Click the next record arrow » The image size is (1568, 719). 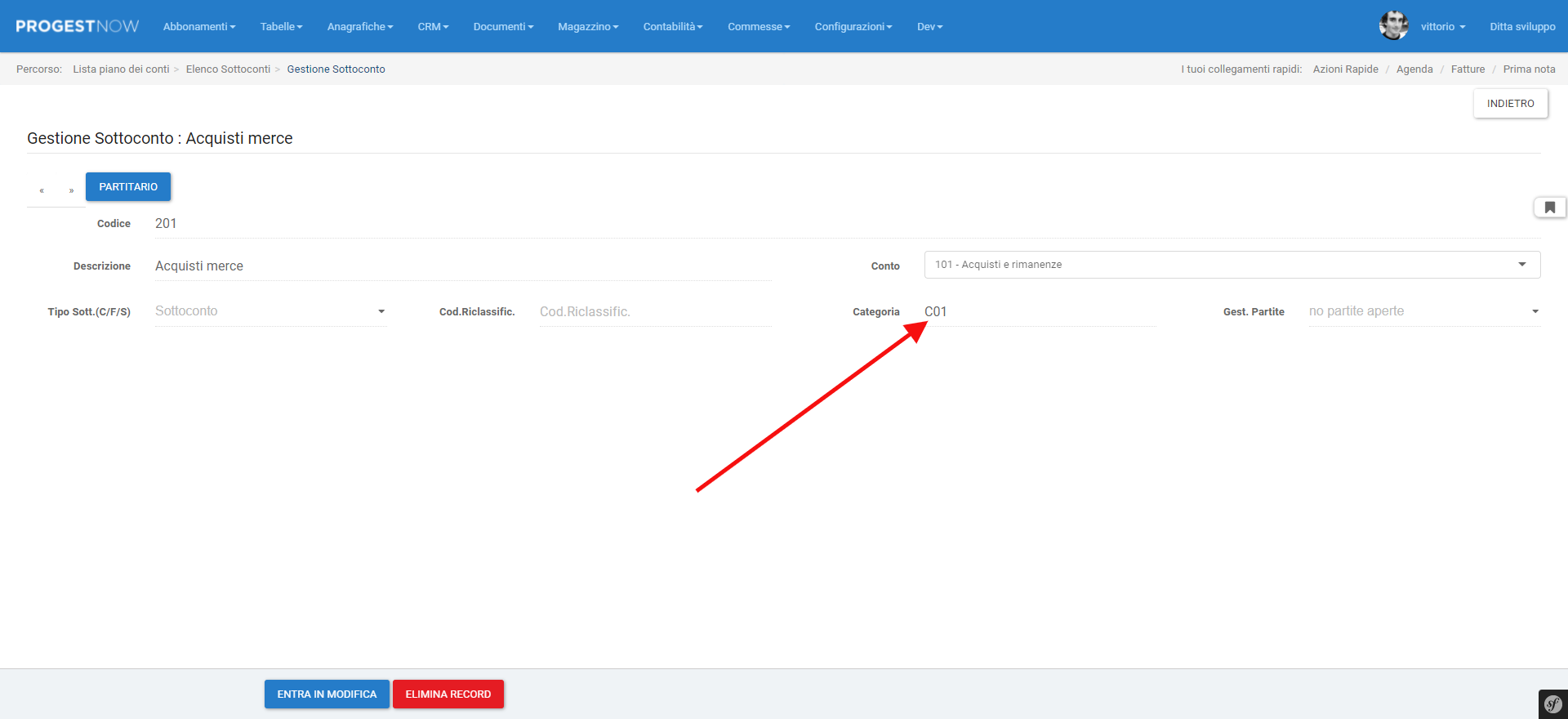(x=71, y=190)
